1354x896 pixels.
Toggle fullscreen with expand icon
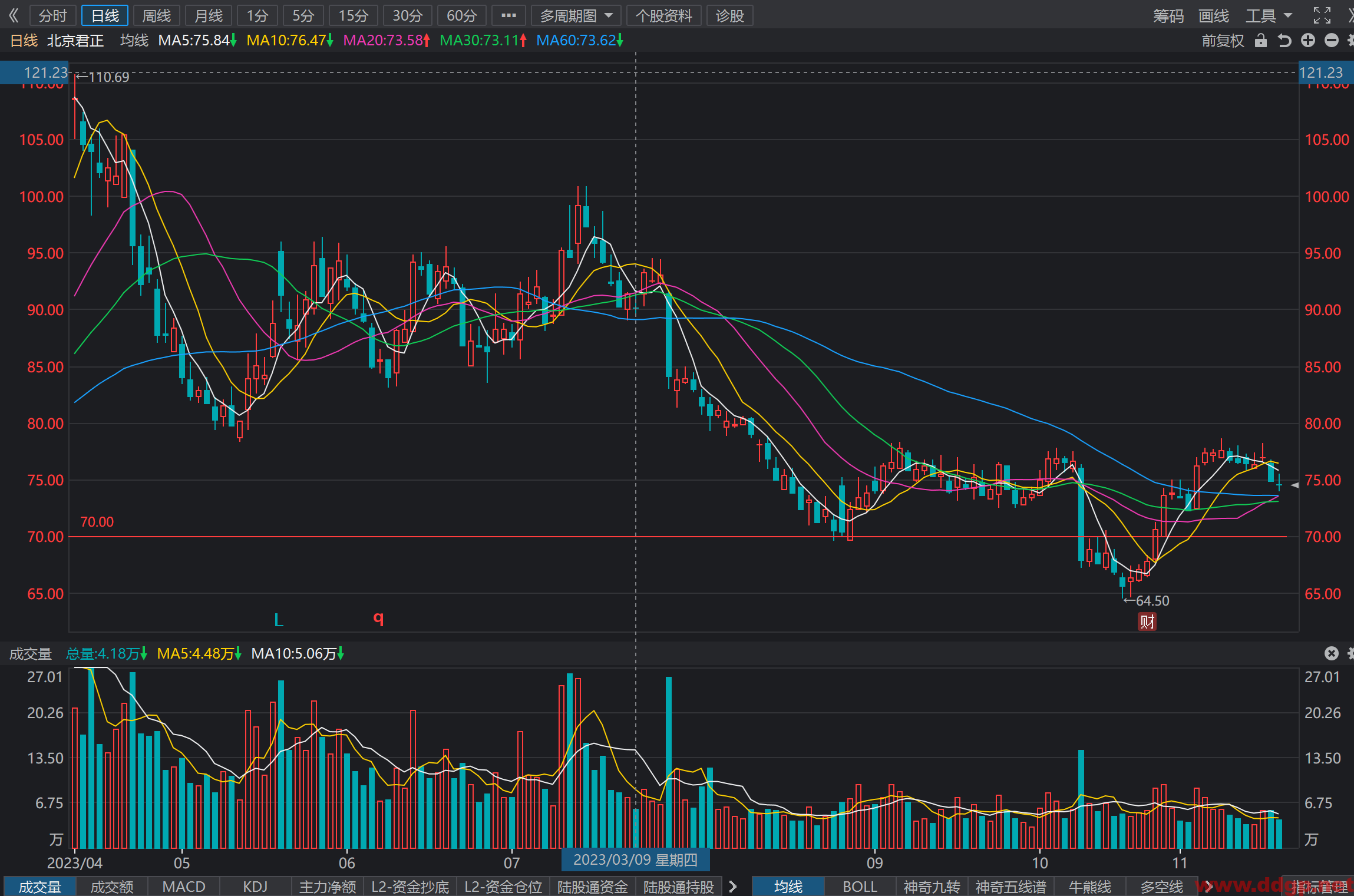click(x=1322, y=15)
